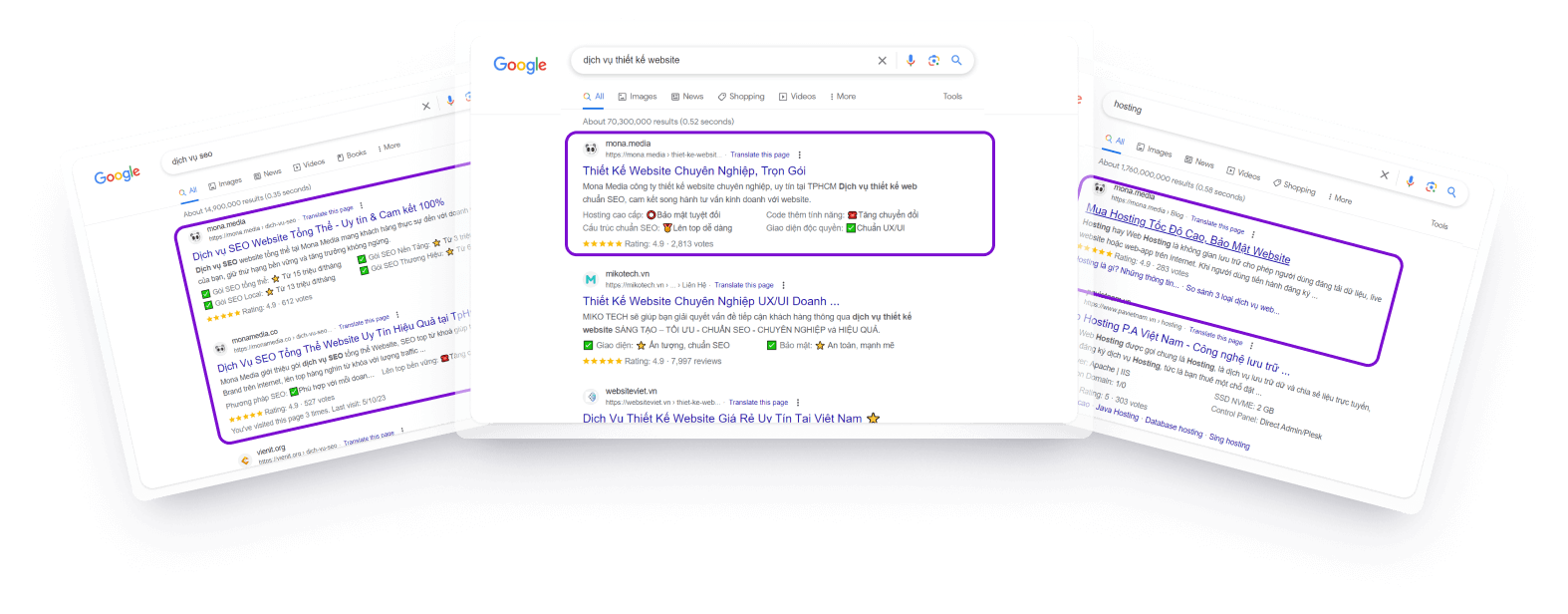Viewport: 1568px width, 614px height.
Task: Click the search magnifier in the hosting window
Action: [1452, 191]
